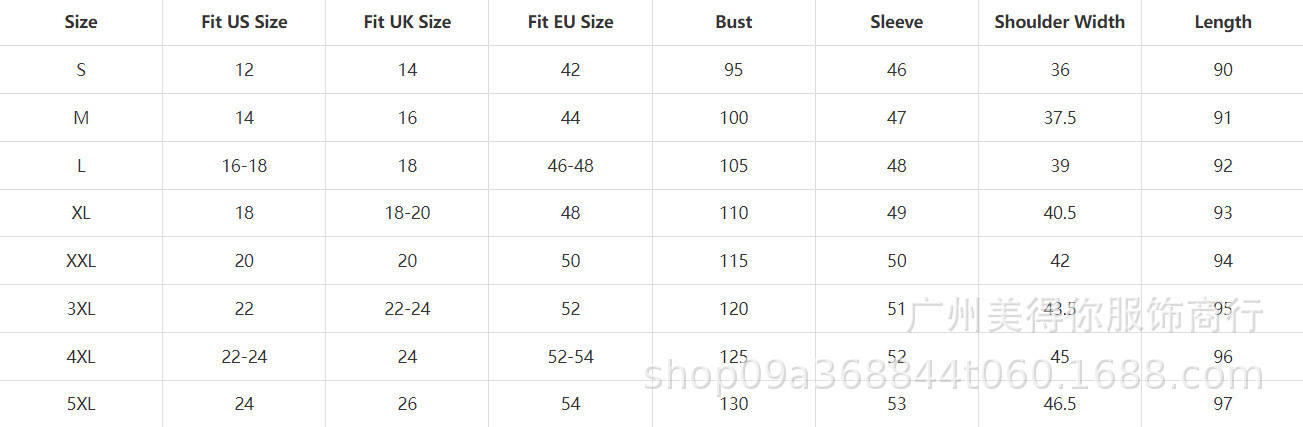This screenshot has height=427, width=1303.
Task: Select the 46-48 EU size cell
Action: pos(570,166)
